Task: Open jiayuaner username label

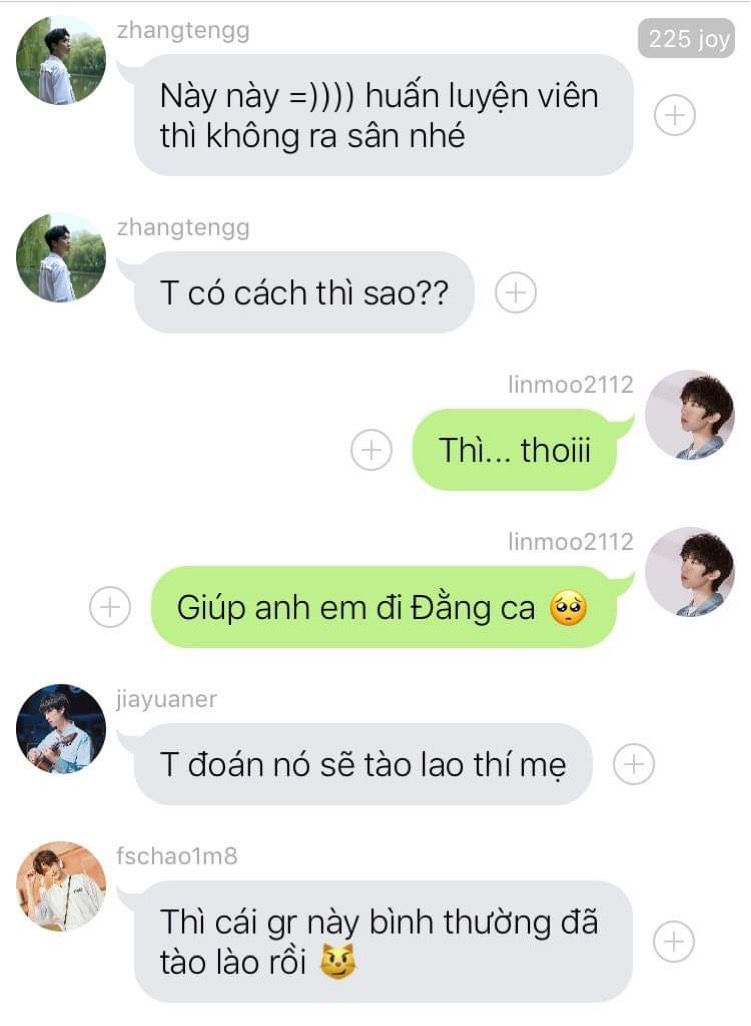Action: 166,699
